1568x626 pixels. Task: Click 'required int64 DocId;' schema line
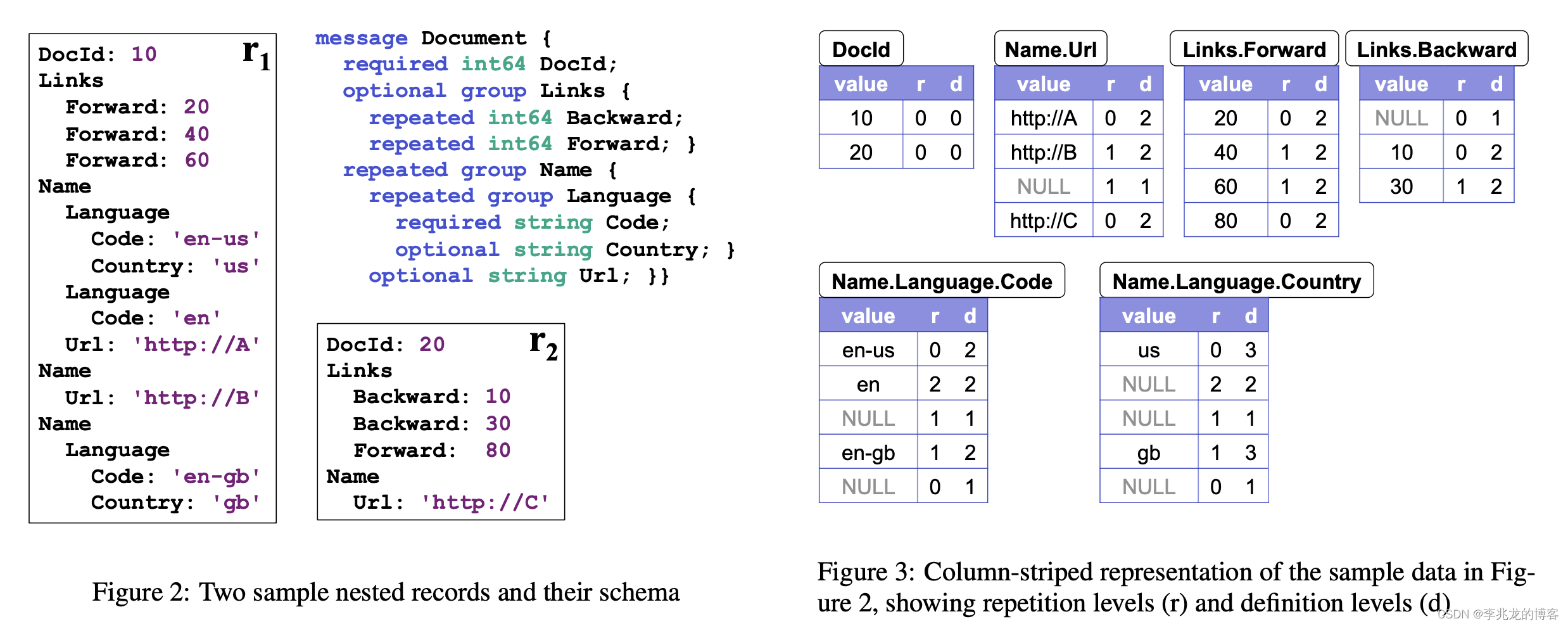click(479, 64)
